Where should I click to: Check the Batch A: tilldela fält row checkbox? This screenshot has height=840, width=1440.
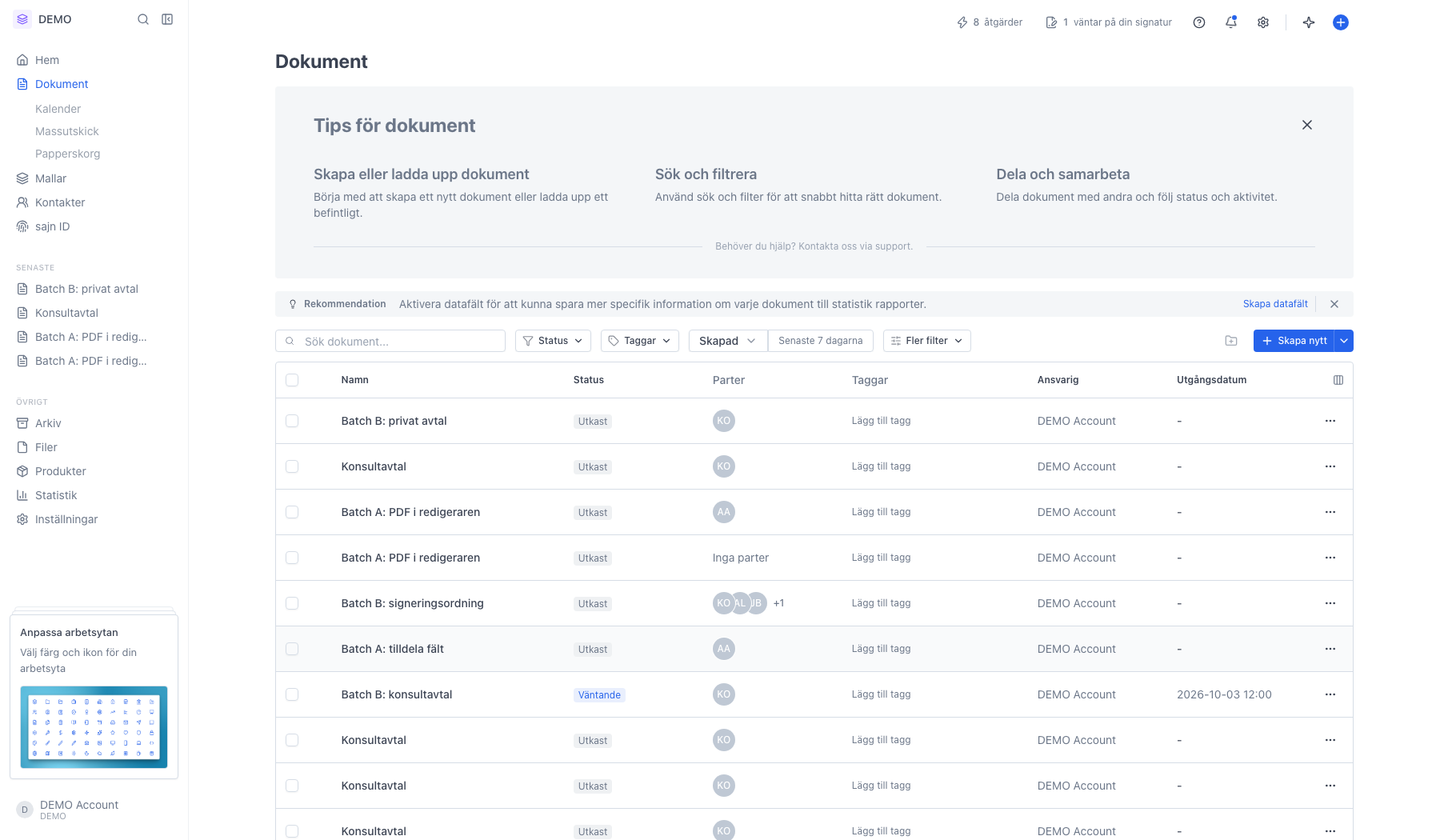pyautogui.click(x=292, y=649)
